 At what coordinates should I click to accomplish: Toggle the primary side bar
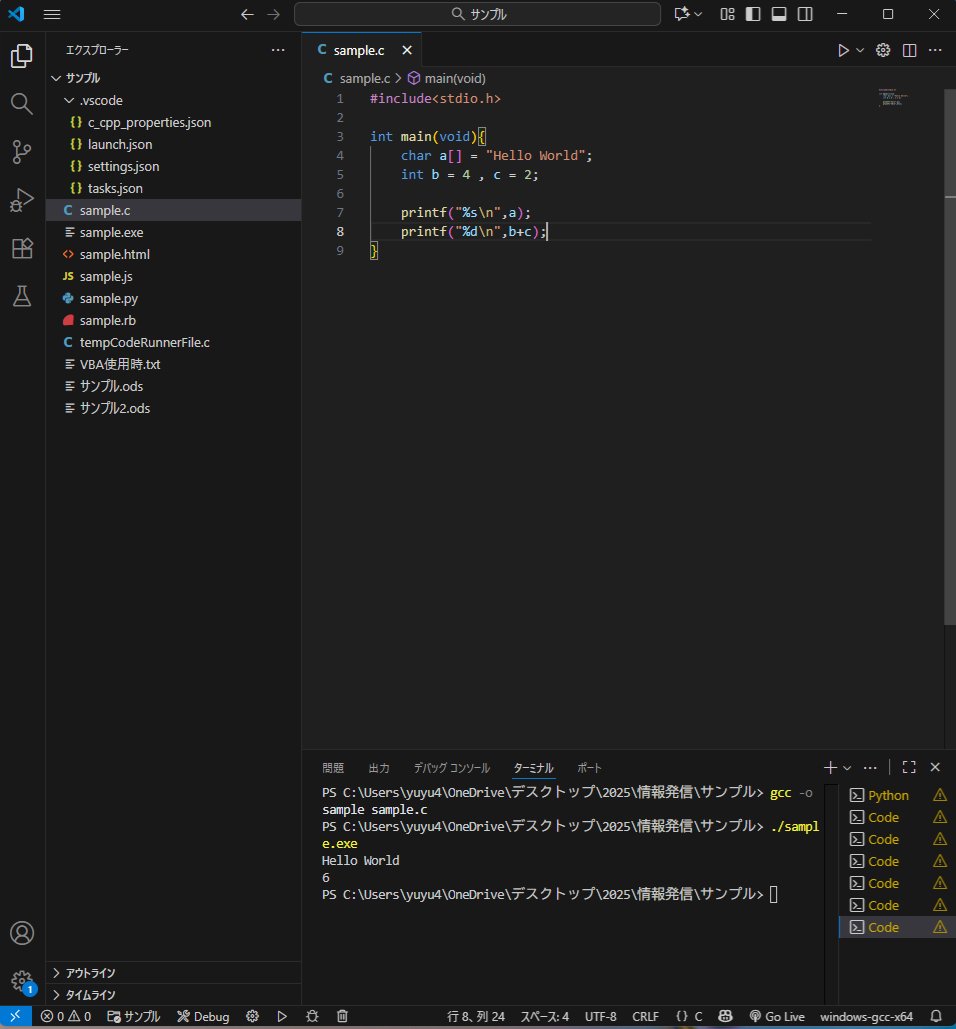click(753, 14)
